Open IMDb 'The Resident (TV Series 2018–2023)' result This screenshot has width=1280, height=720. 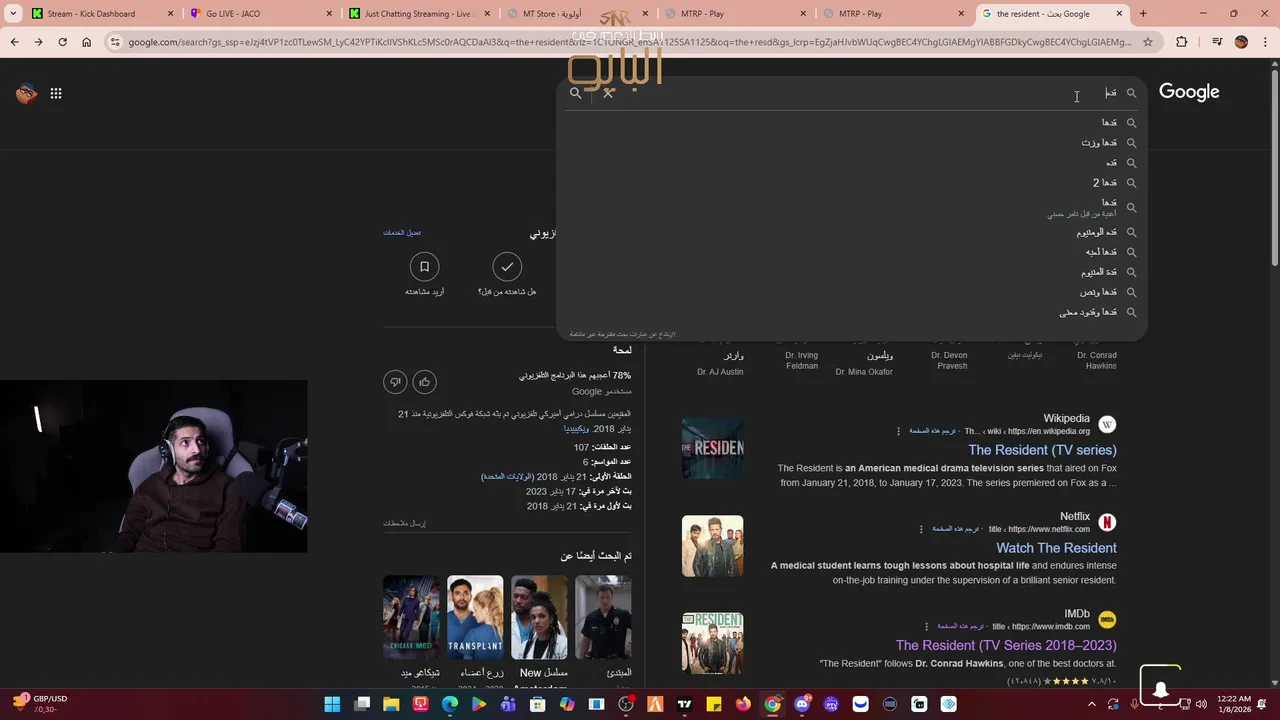point(1006,646)
